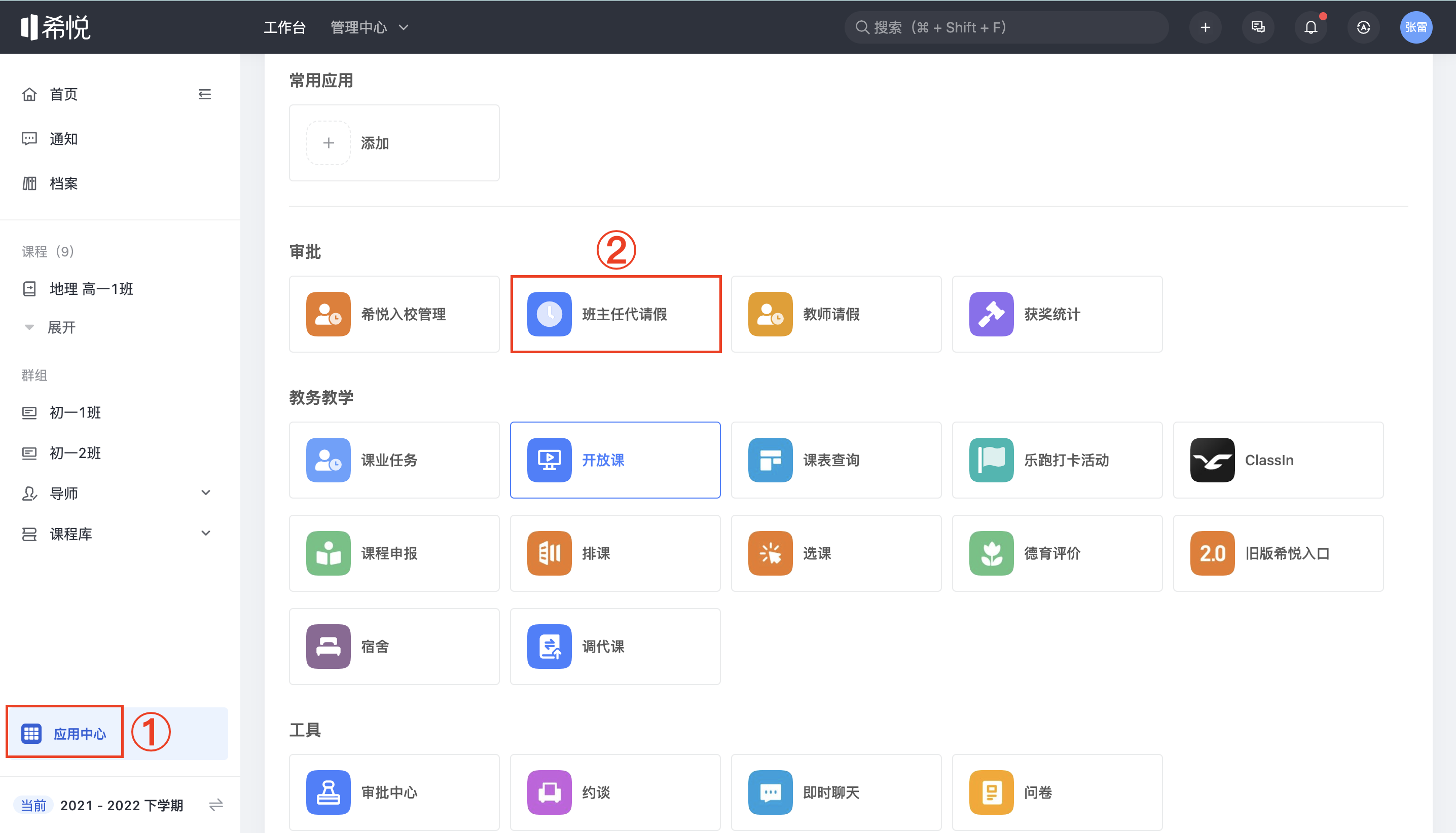Go to 首页 in the sidebar
The height and width of the screenshot is (833, 1456).
pyautogui.click(x=63, y=94)
